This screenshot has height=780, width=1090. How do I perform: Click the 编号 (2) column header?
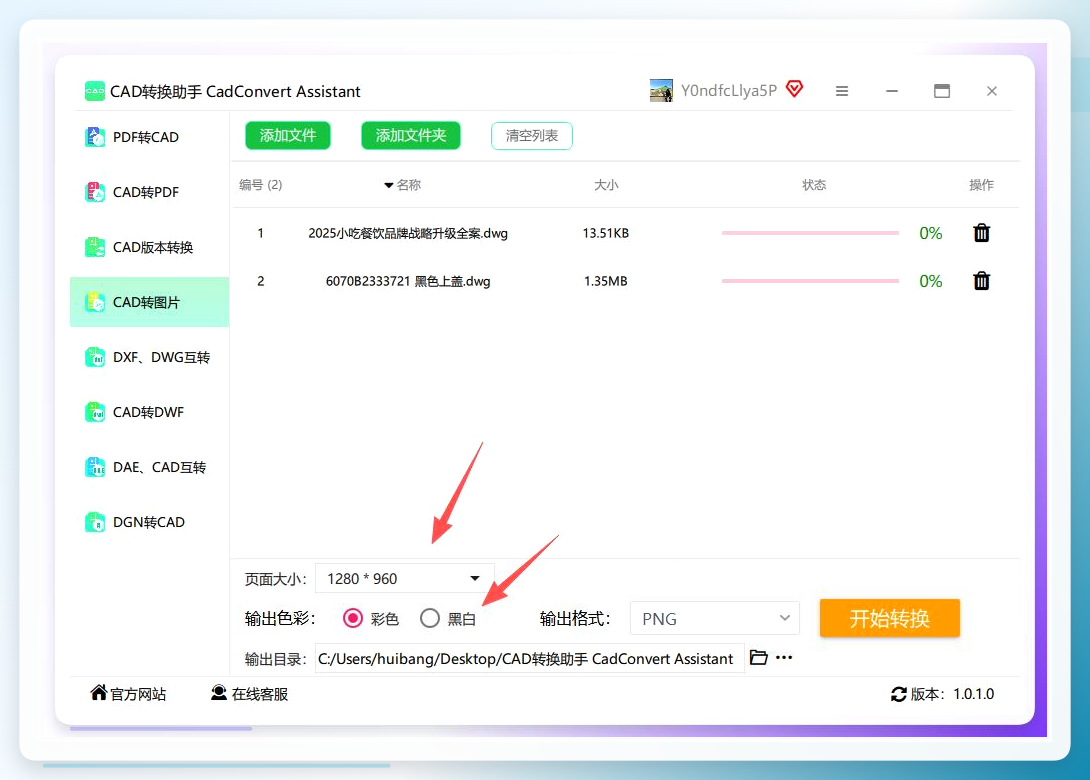(261, 185)
